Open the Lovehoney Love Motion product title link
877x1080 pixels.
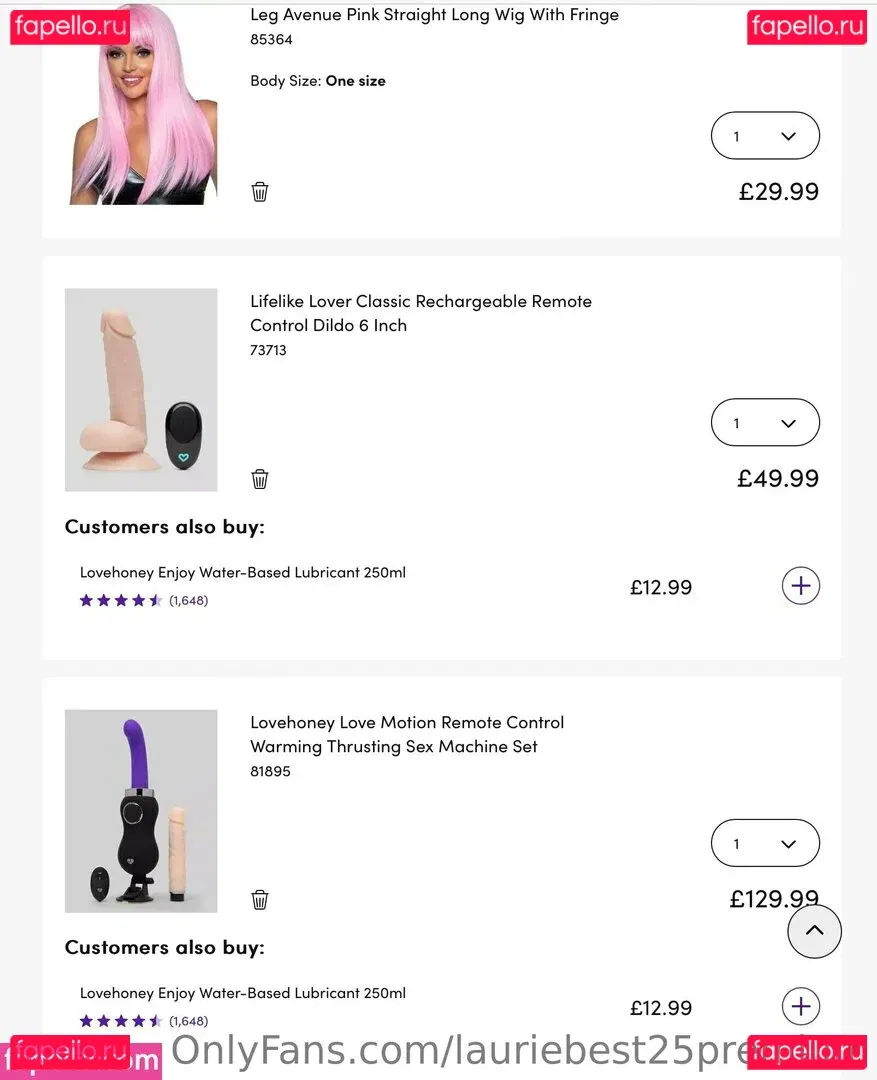(406, 734)
